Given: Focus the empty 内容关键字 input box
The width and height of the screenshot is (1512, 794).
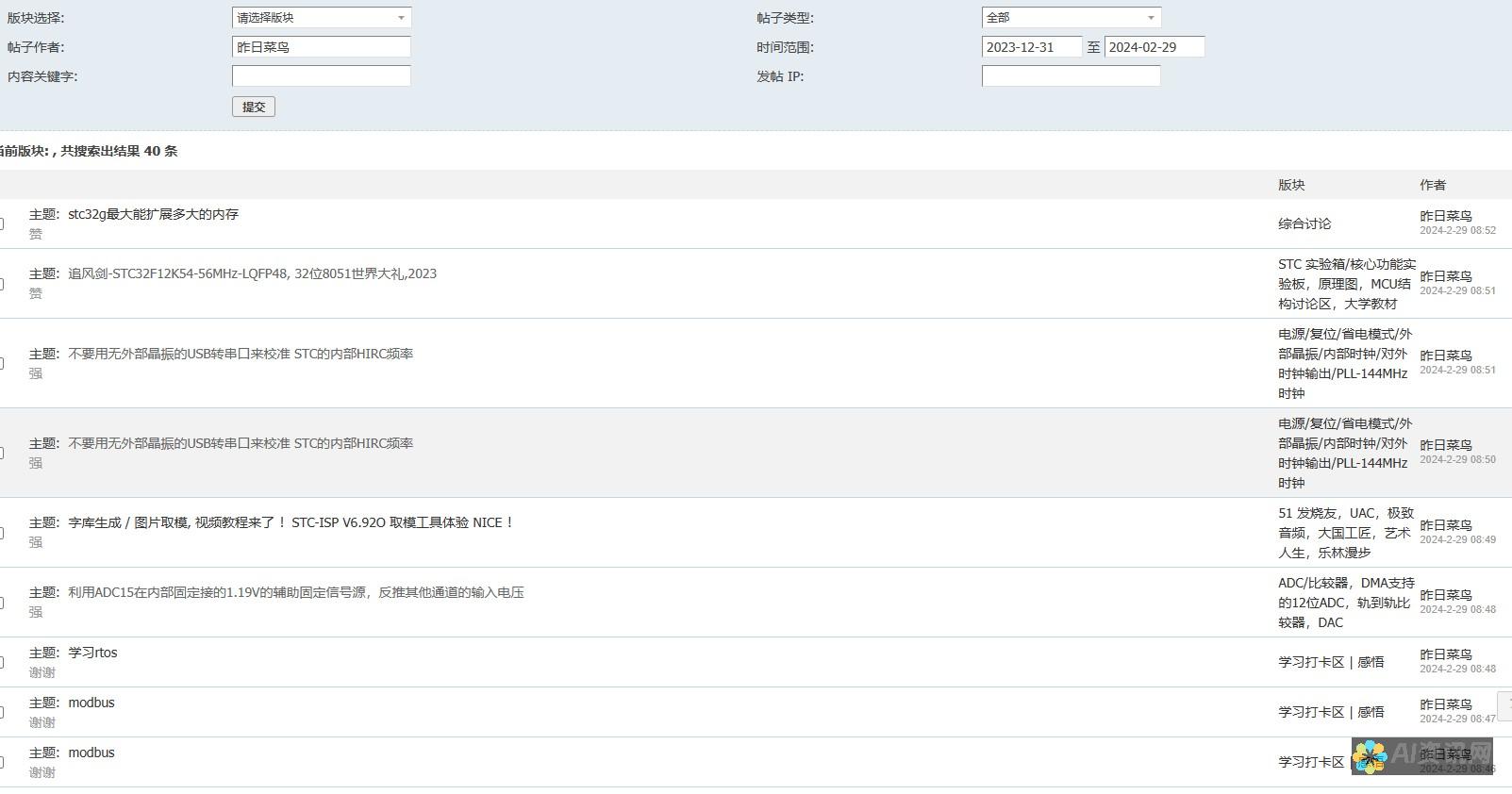Looking at the screenshot, I should pos(322,76).
